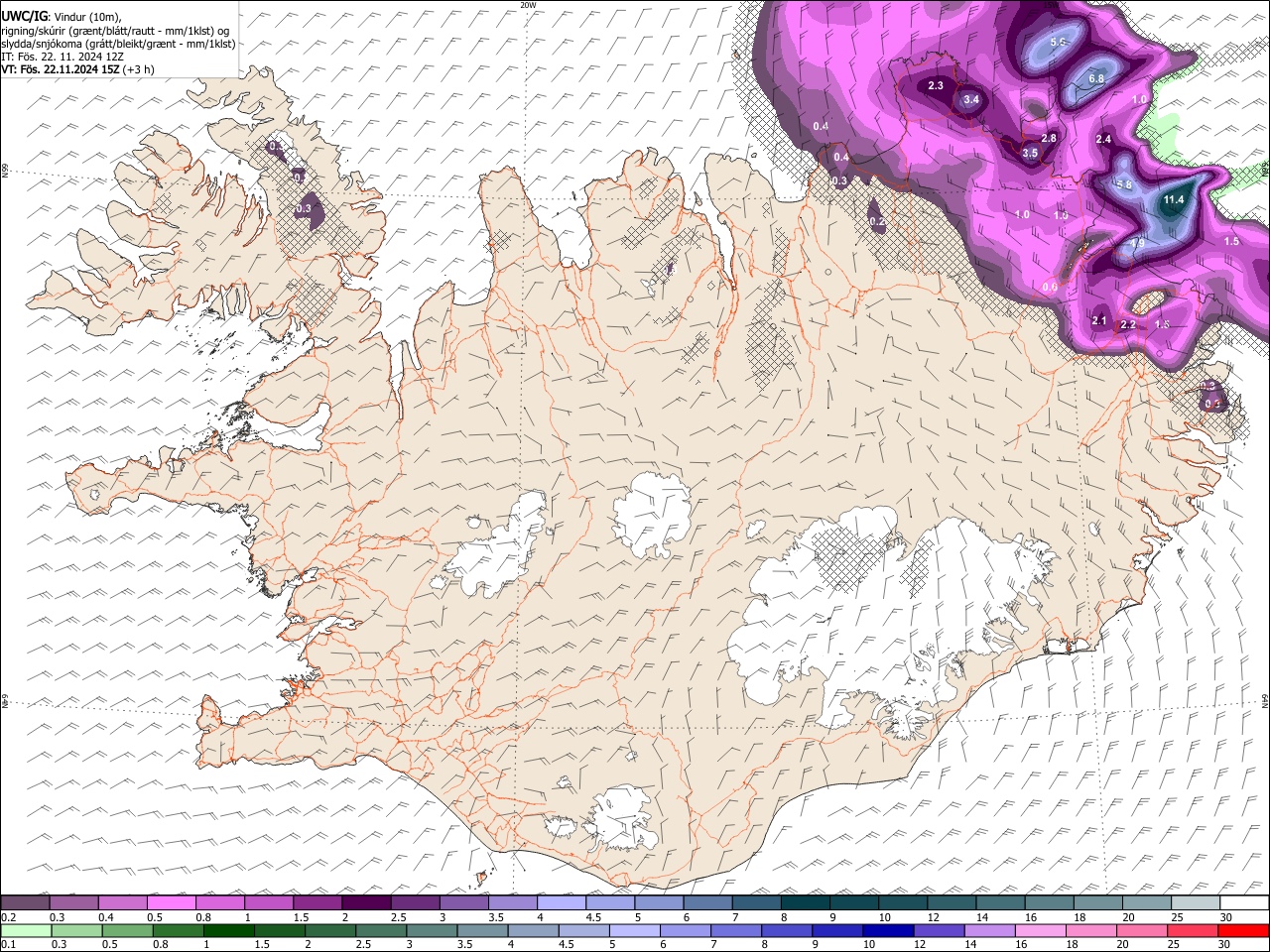Click the central Hofsjökull glacier
The width and height of the screenshot is (1270, 952).
pyautogui.click(x=652, y=516)
